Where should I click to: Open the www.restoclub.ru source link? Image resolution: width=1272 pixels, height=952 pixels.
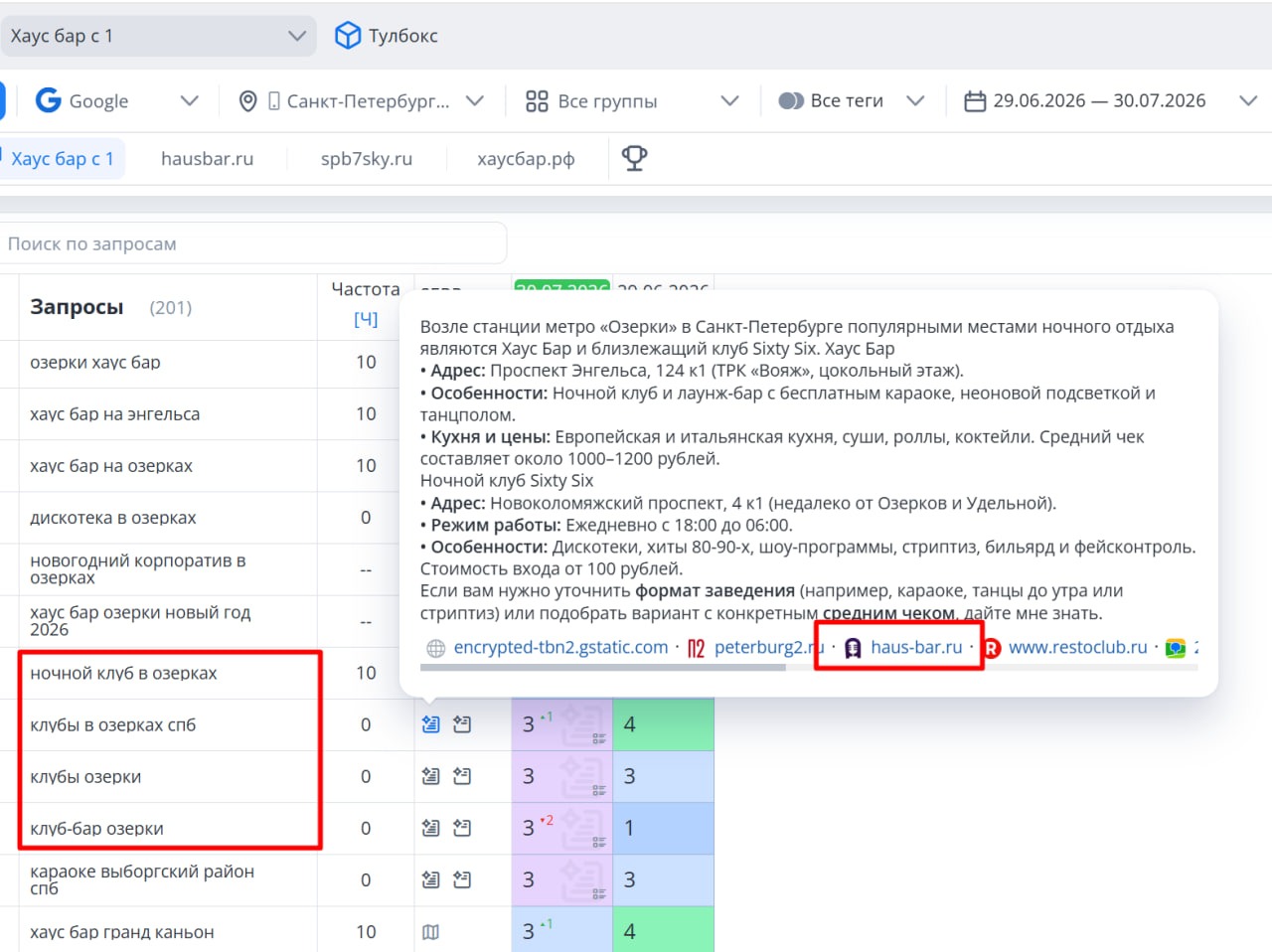(1077, 648)
